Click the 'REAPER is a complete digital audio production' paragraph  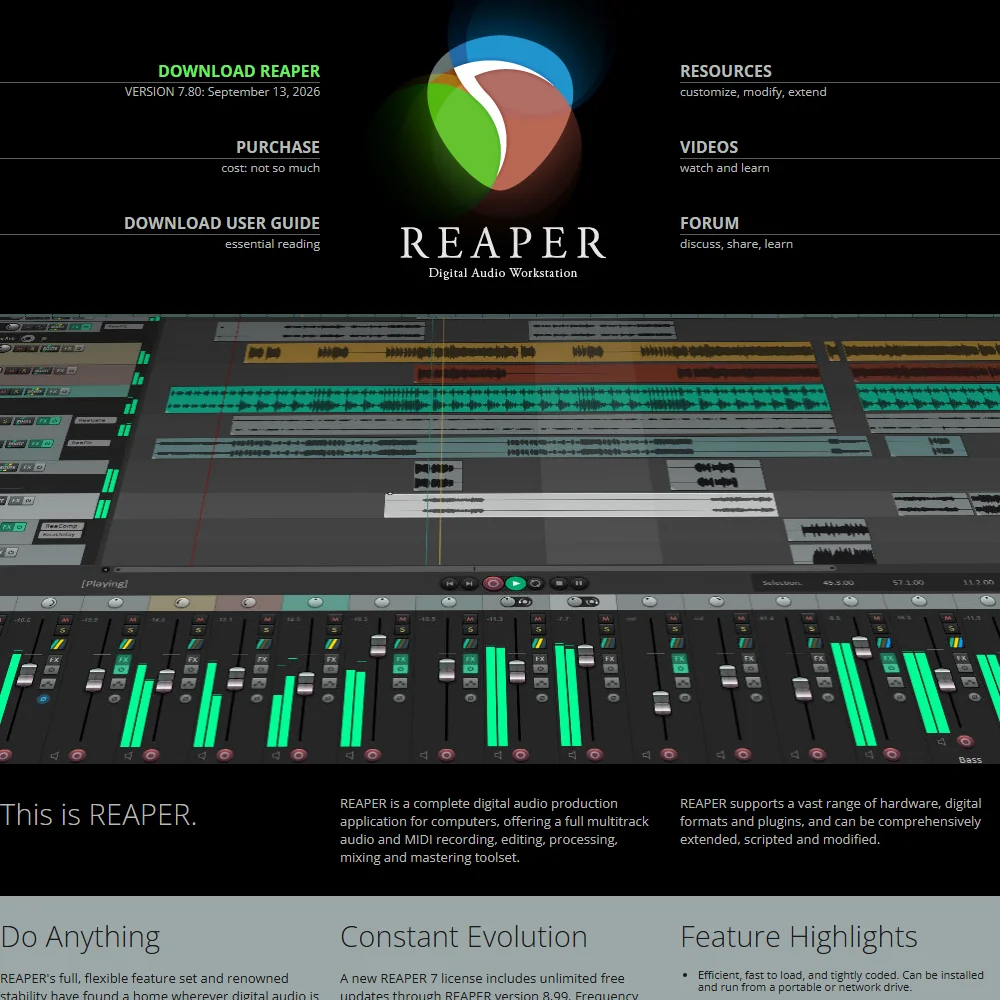494,830
